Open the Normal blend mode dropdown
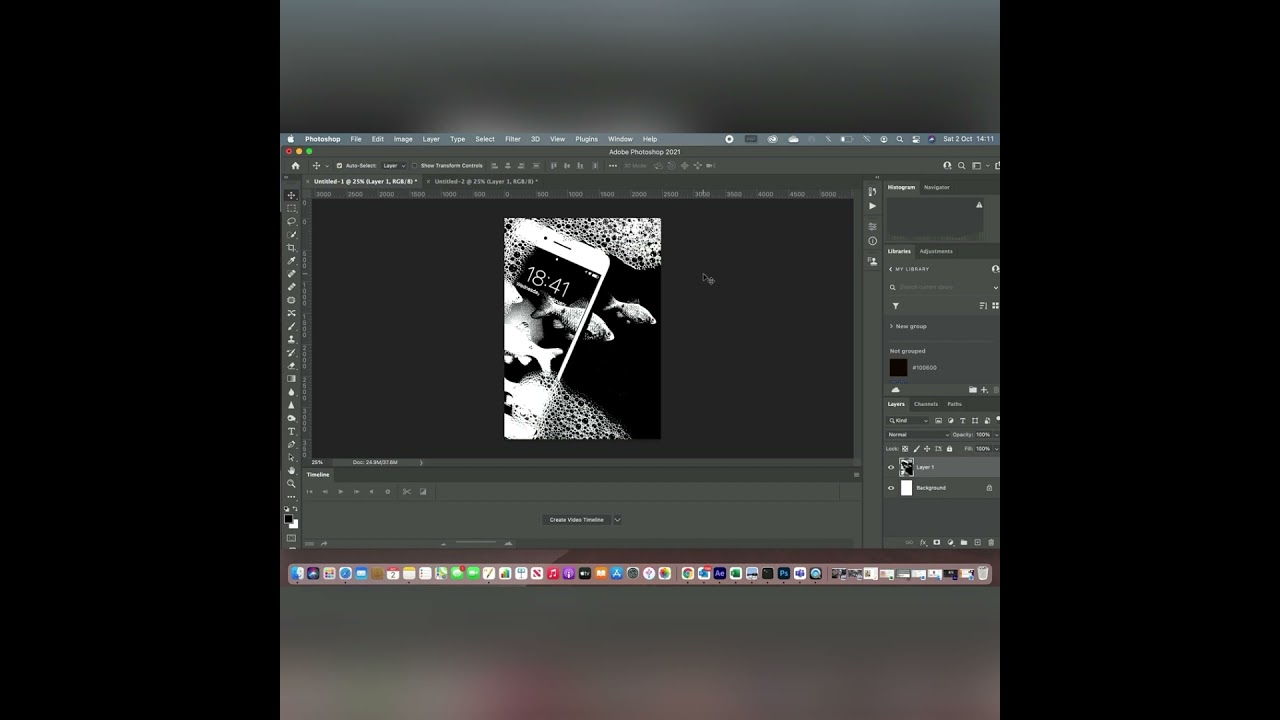This screenshot has width=1280, height=720. pos(919,435)
